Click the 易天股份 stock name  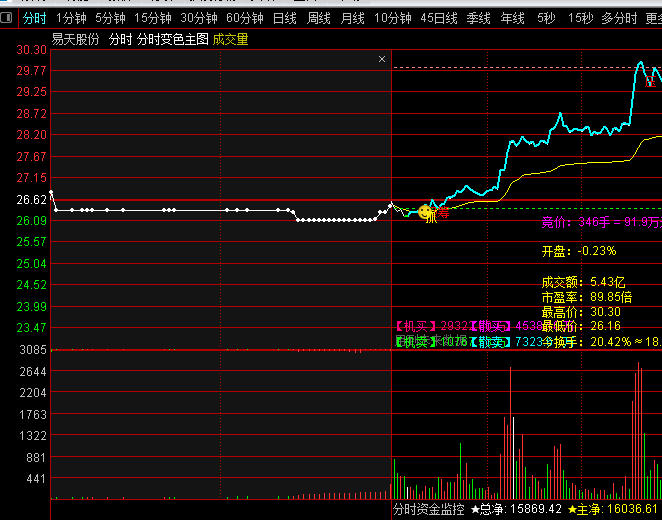tap(76, 39)
